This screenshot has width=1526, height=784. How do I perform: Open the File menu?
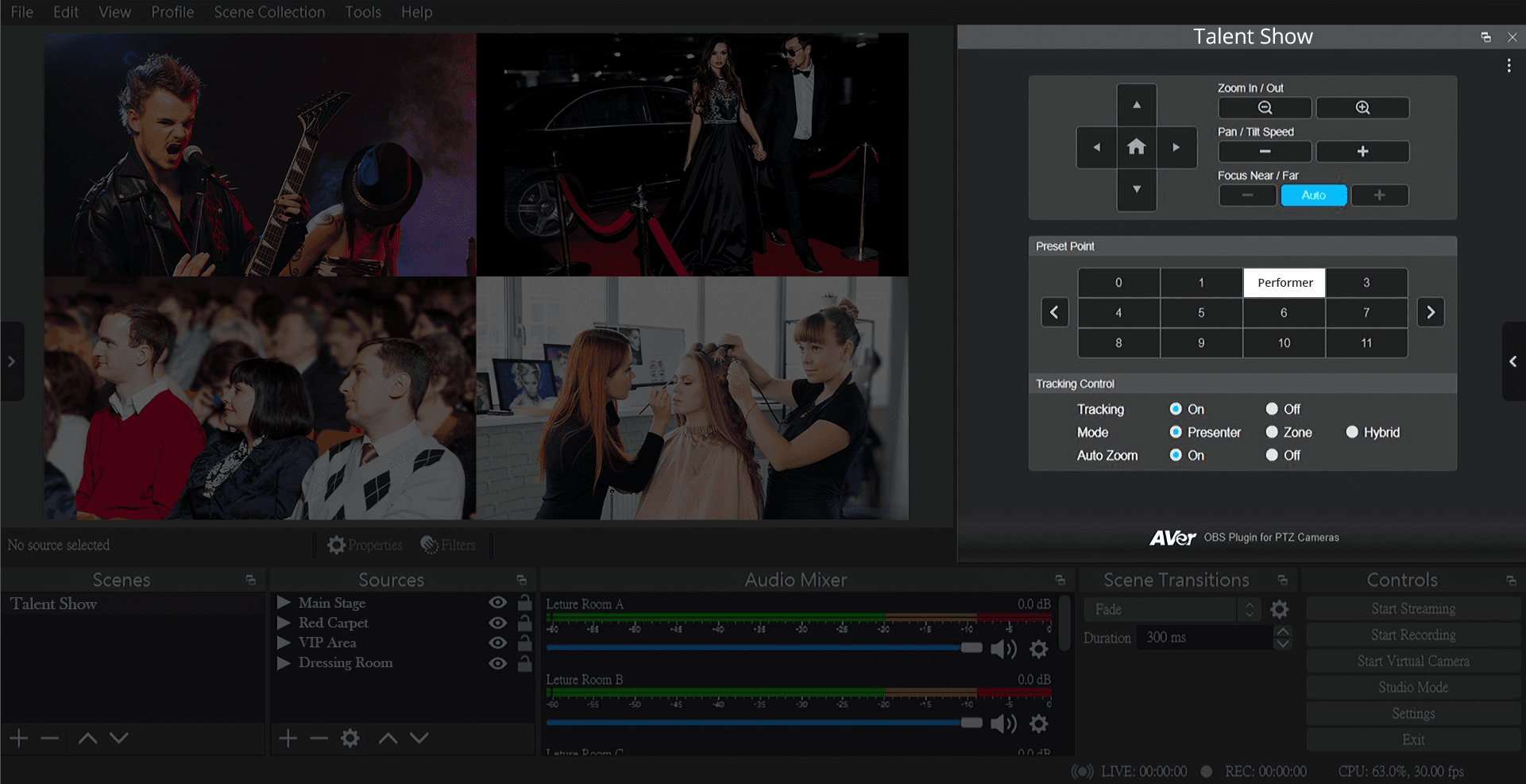pyautogui.click(x=22, y=12)
